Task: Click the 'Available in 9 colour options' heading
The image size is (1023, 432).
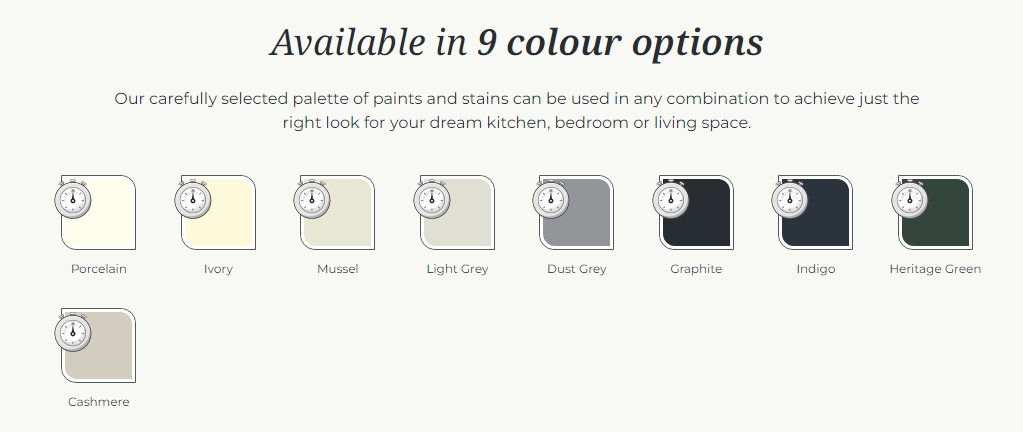Action: (x=517, y=42)
